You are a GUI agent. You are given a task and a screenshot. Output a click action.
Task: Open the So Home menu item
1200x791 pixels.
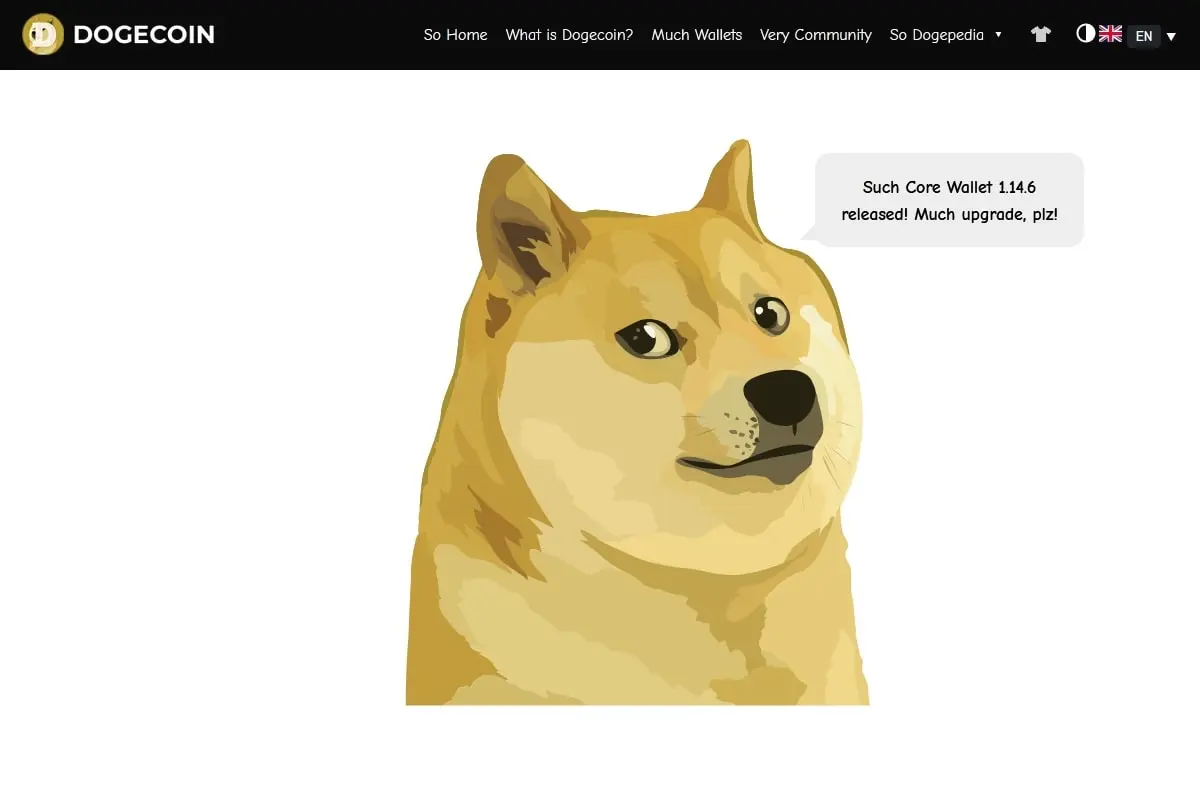coord(455,35)
